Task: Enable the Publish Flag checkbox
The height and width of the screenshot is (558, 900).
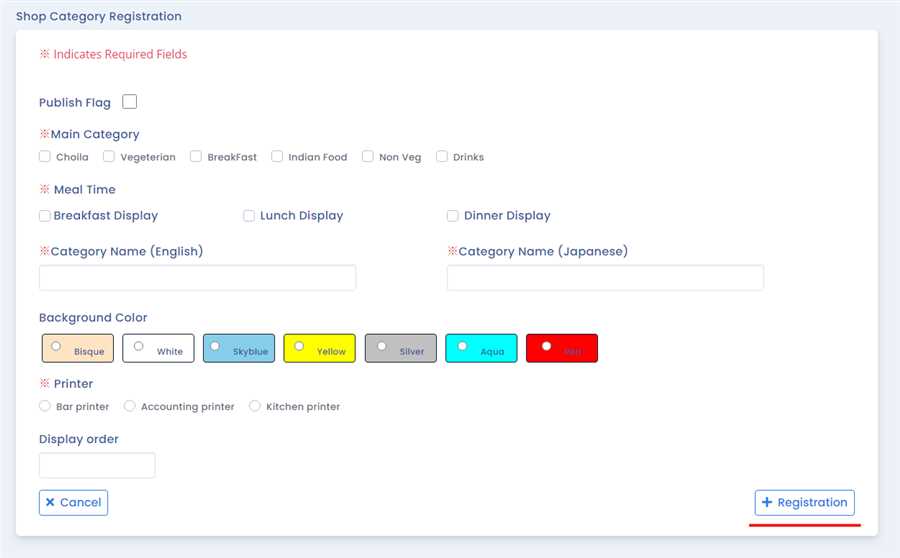Action: coord(129,102)
